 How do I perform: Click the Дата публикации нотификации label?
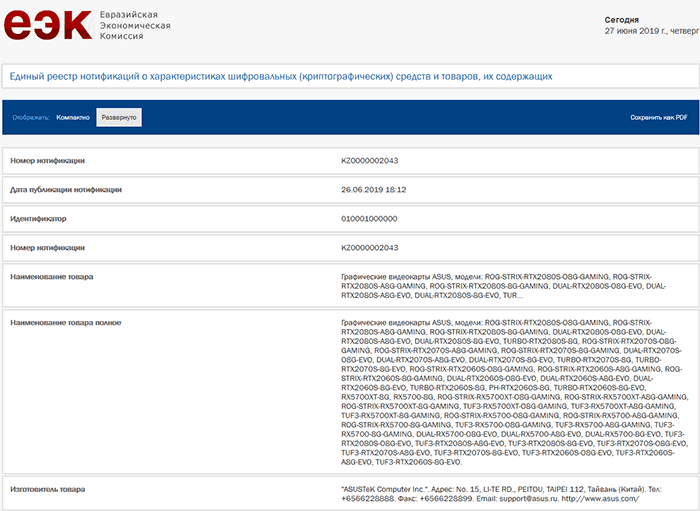click(66, 189)
